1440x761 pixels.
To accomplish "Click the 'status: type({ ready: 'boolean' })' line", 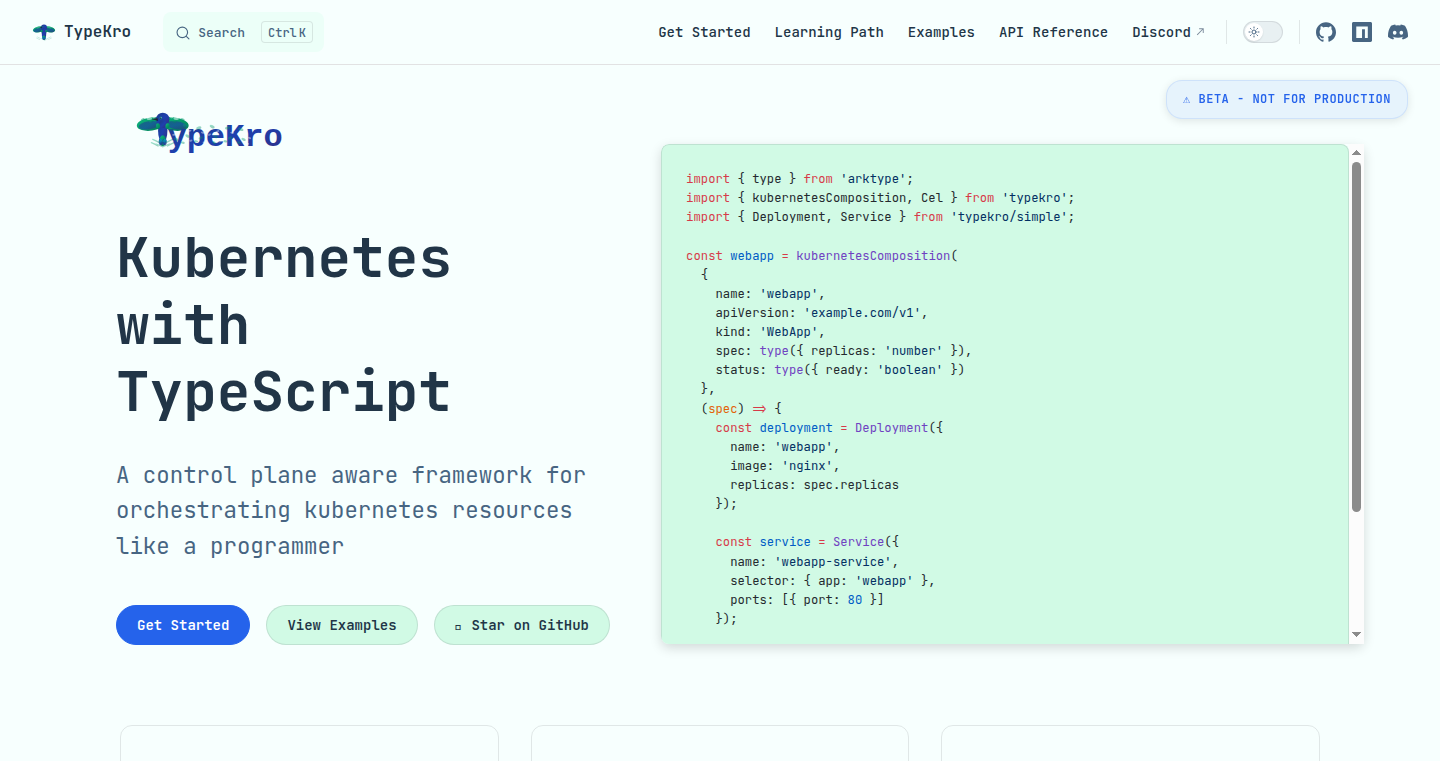I will click(x=840, y=370).
